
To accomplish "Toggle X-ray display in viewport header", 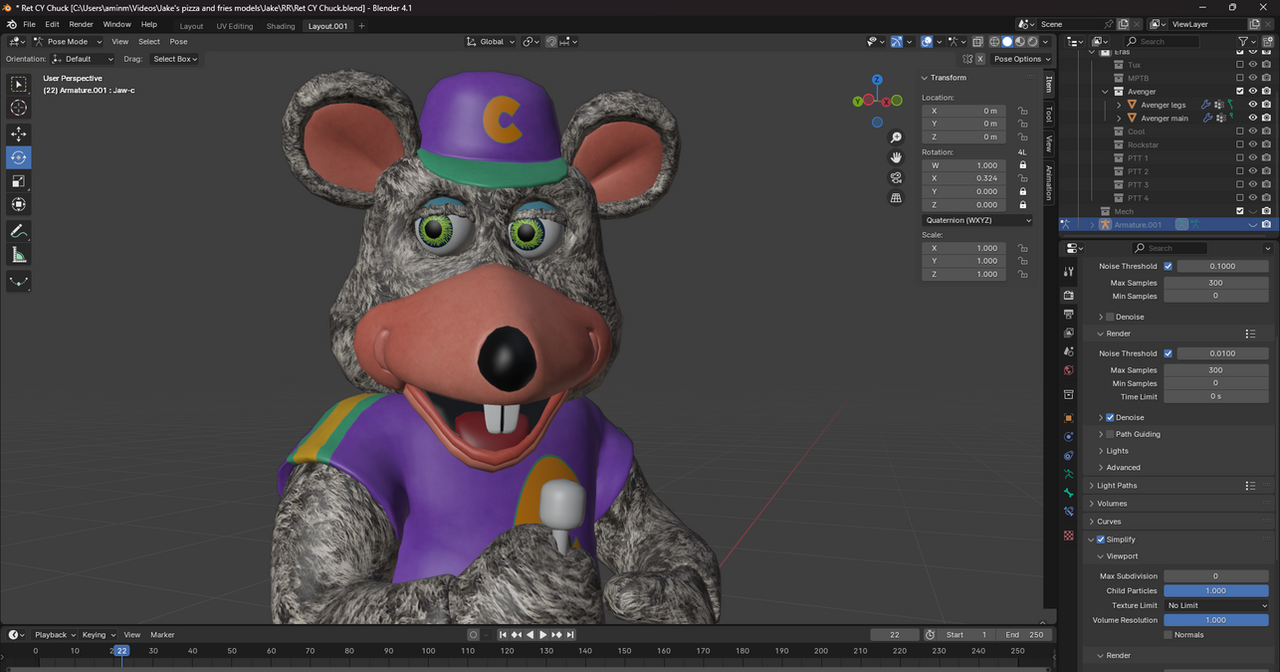I will [x=976, y=42].
